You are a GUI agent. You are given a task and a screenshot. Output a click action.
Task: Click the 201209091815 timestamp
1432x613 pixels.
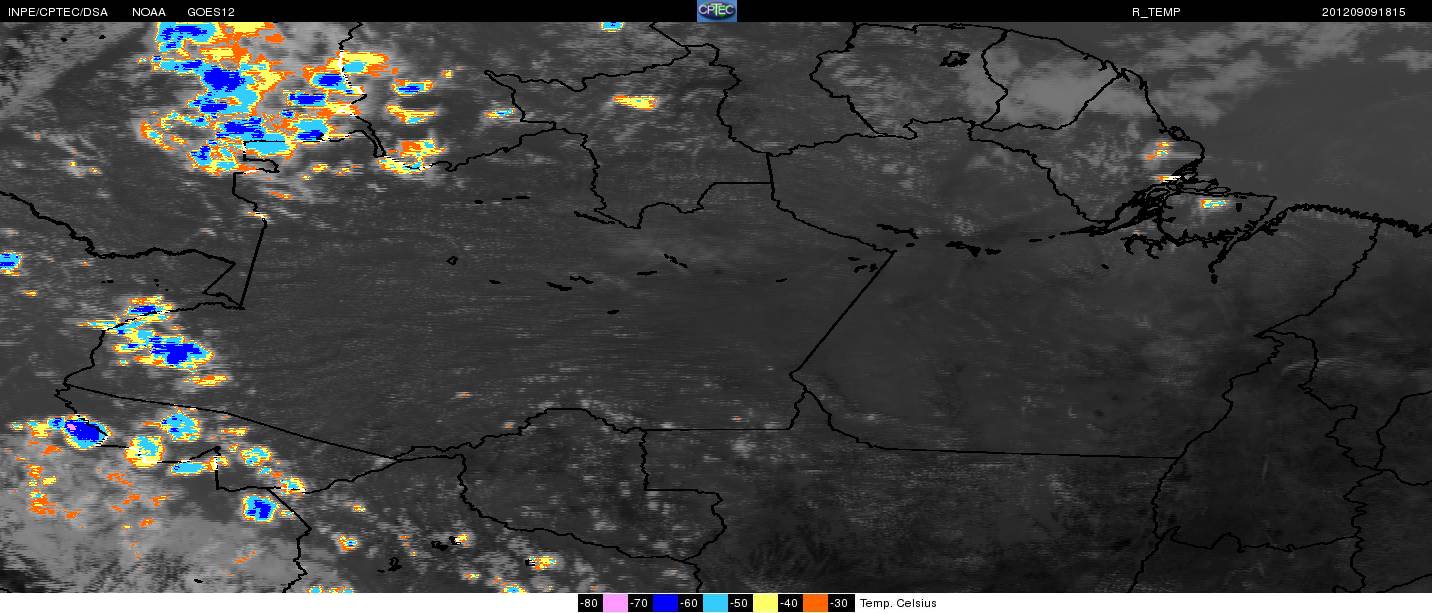[x=1363, y=12]
